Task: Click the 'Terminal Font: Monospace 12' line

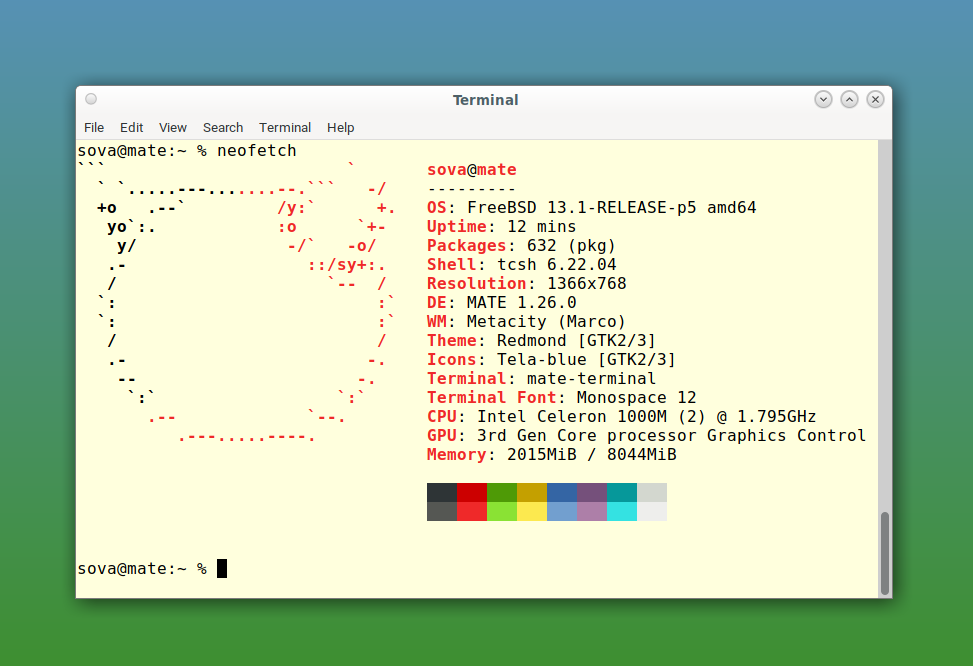Action: (x=562, y=397)
